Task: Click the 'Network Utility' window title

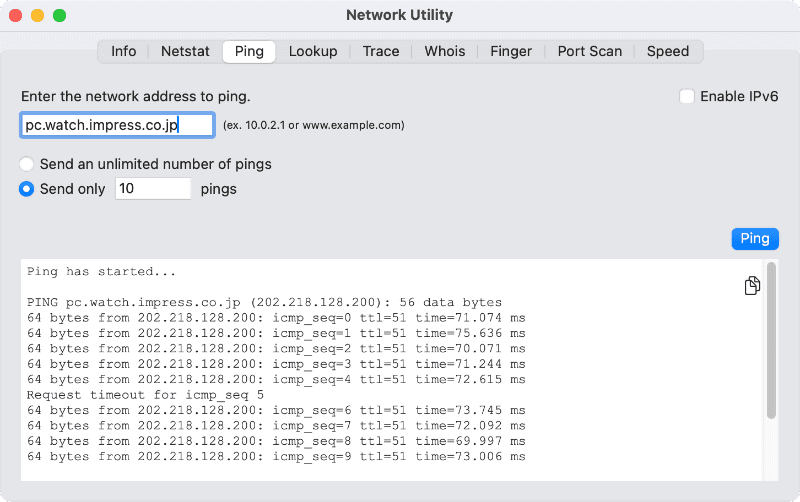Action: click(399, 15)
